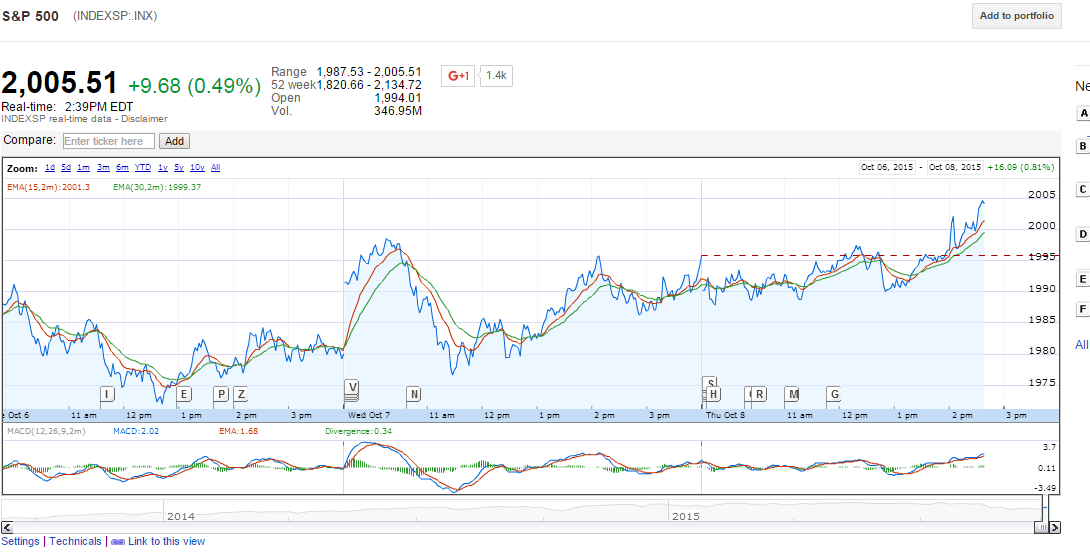Open news flag E on the chart
This screenshot has width=1090, height=556.
click(x=183, y=394)
